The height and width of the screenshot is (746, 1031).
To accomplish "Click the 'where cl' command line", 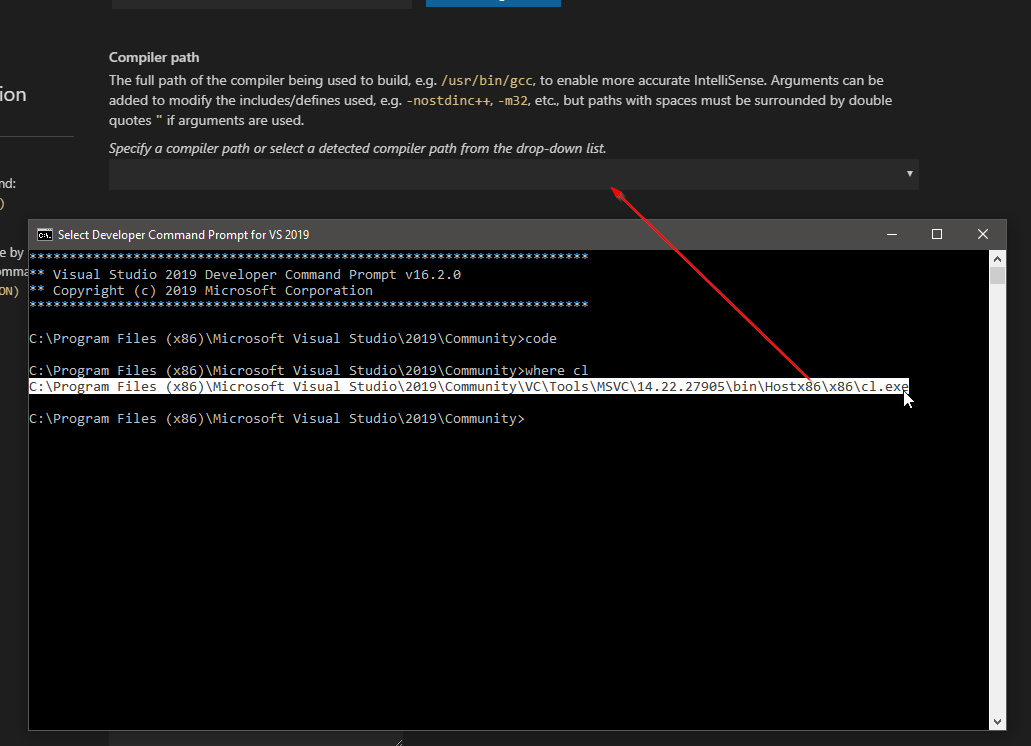I will [308, 371].
